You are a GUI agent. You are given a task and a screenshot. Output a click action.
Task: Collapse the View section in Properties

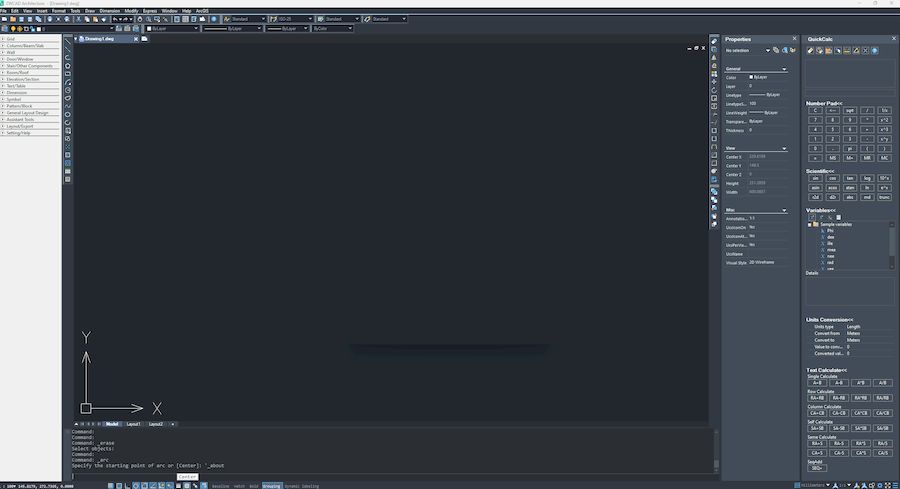(x=784, y=148)
